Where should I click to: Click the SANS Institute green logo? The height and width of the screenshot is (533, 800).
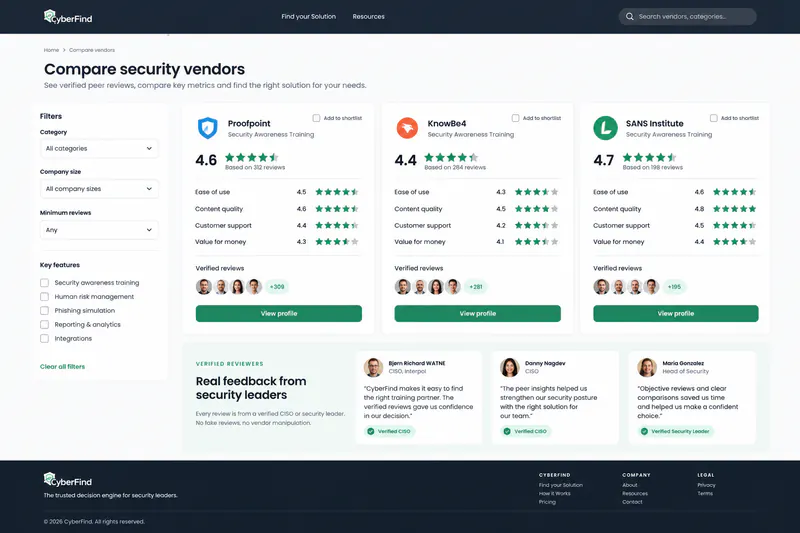tap(605, 128)
